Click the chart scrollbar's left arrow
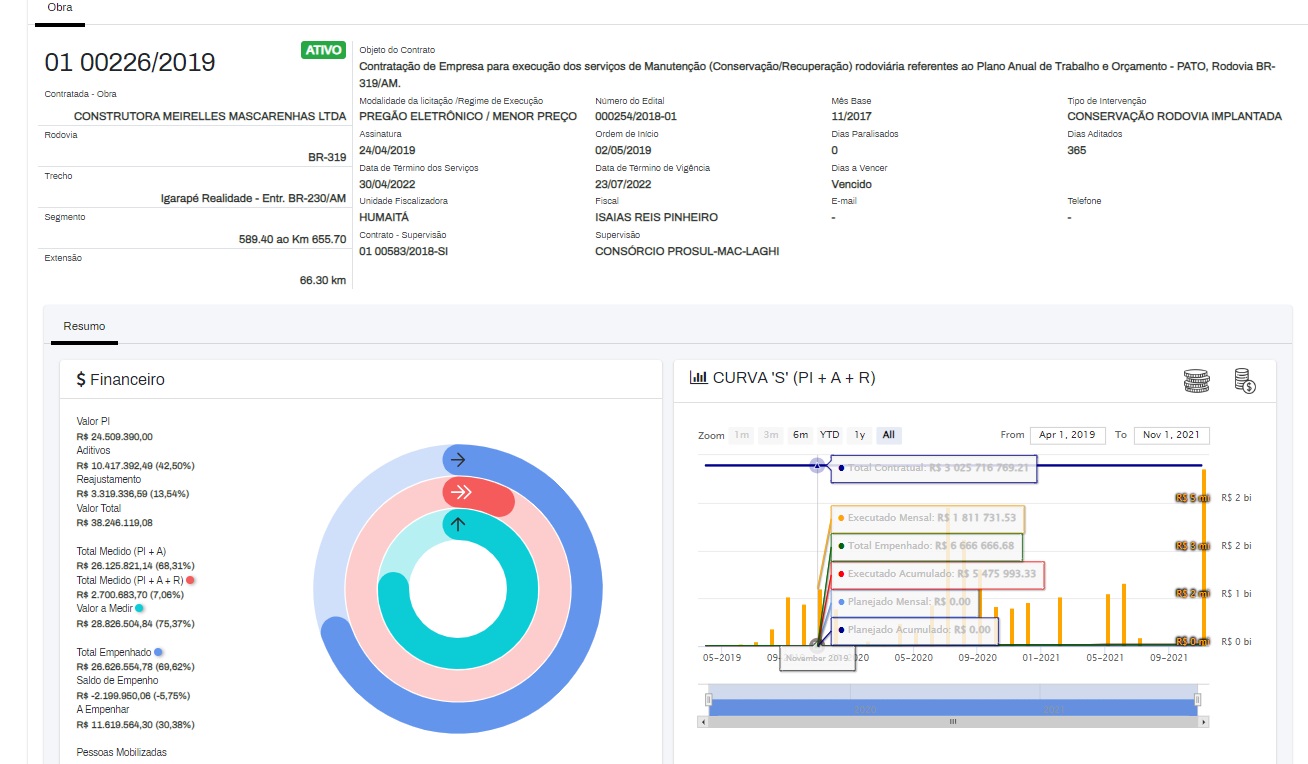The image size is (1308, 764). point(704,721)
